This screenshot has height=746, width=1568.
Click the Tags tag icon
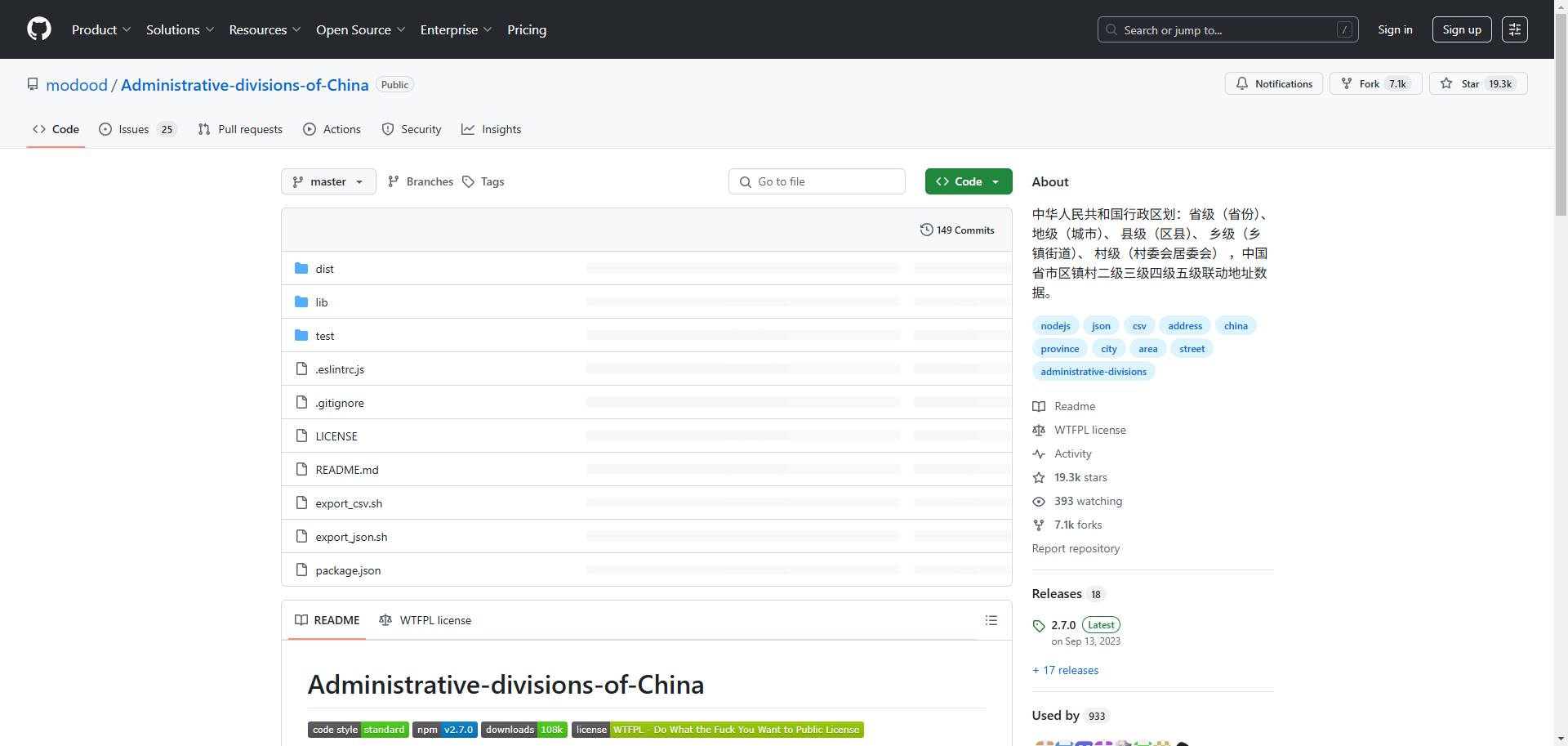[468, 181]
